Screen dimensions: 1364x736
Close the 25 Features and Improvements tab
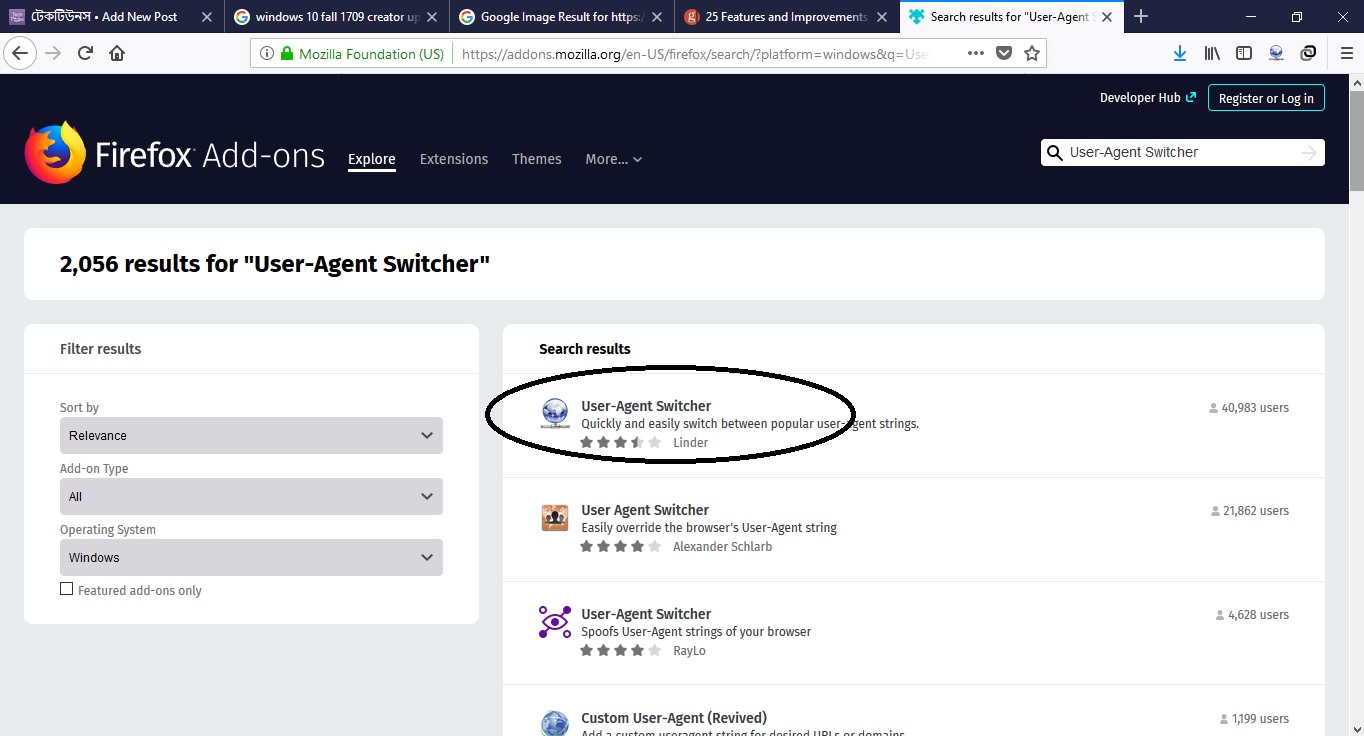(881, 17)
